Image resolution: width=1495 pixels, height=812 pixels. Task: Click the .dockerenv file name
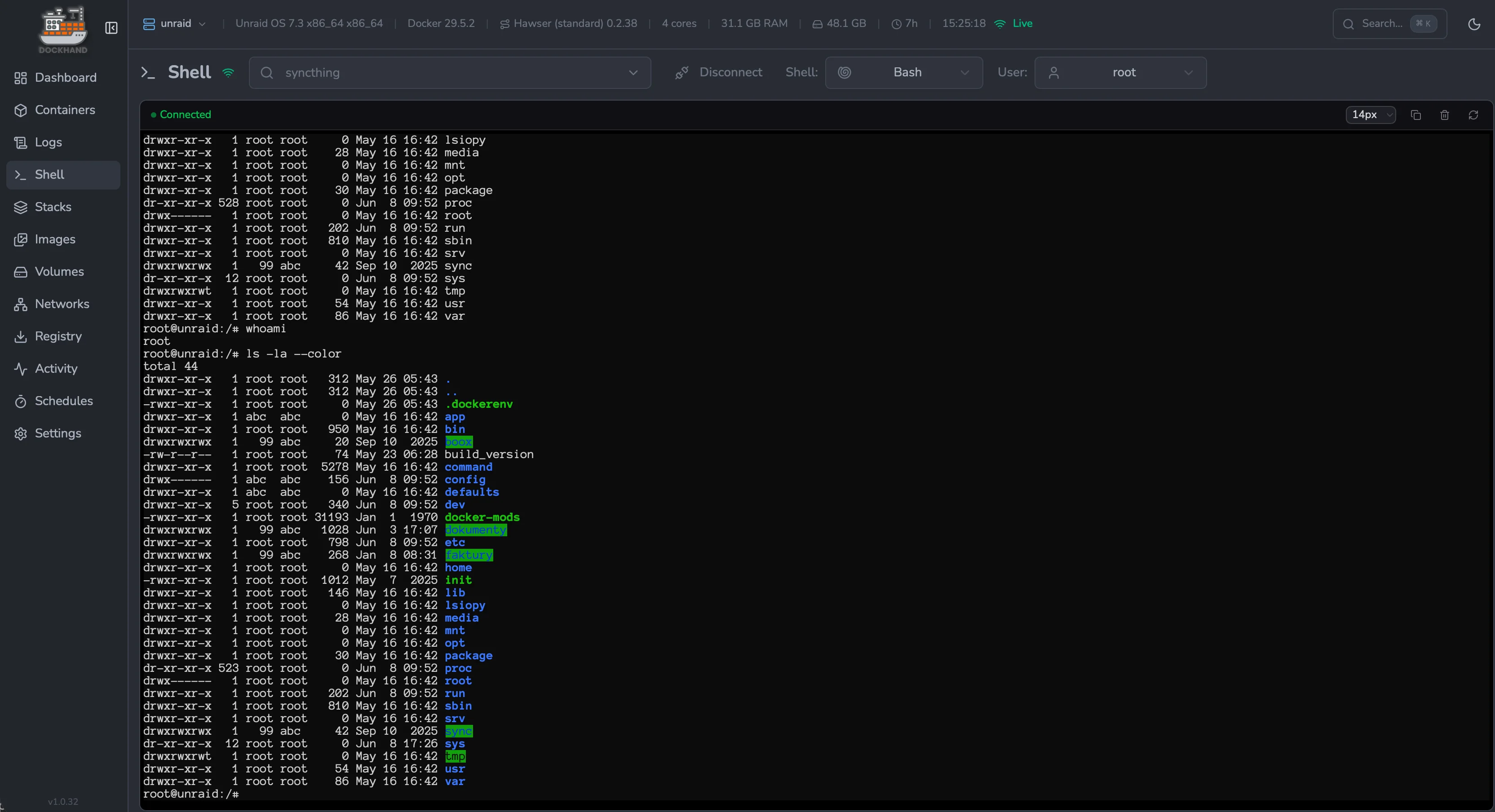coord(479,404)
